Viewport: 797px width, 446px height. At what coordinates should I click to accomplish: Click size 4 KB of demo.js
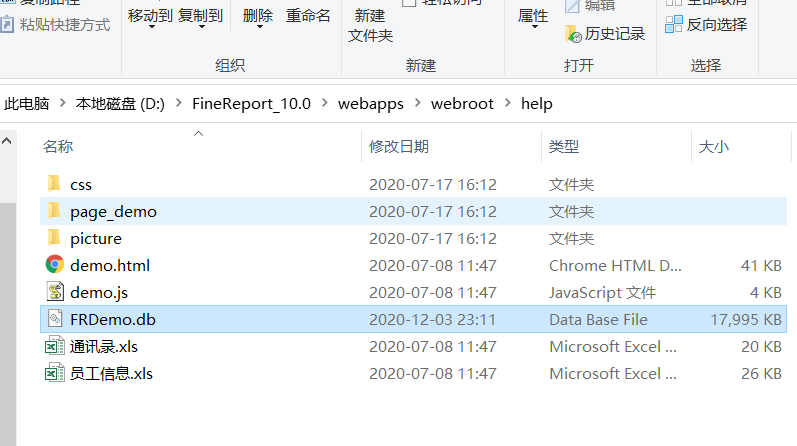click(765, 292)
